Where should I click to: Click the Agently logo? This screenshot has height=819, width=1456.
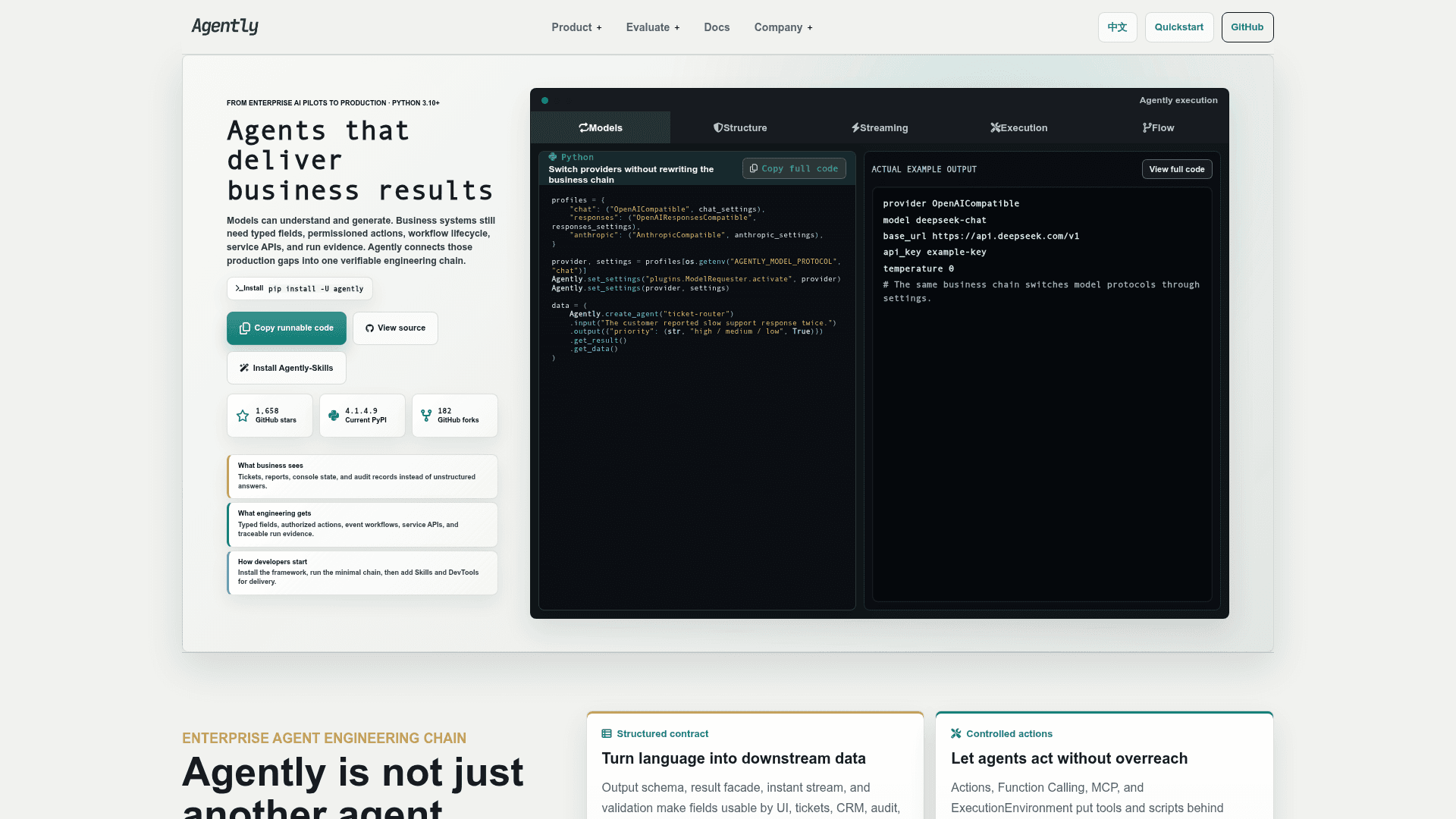(224, 27)
